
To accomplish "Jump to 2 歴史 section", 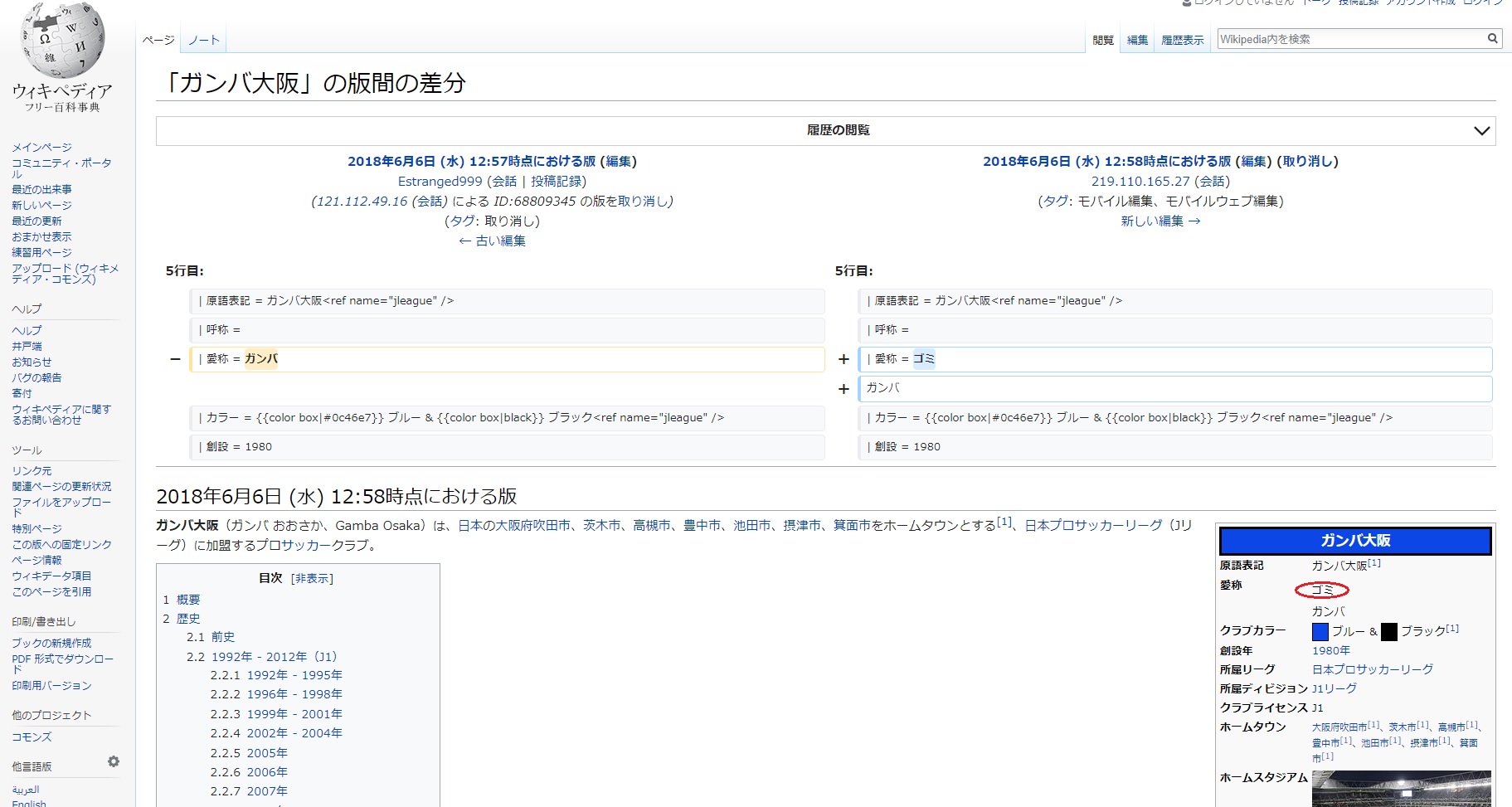I will [x=182, y=618].
